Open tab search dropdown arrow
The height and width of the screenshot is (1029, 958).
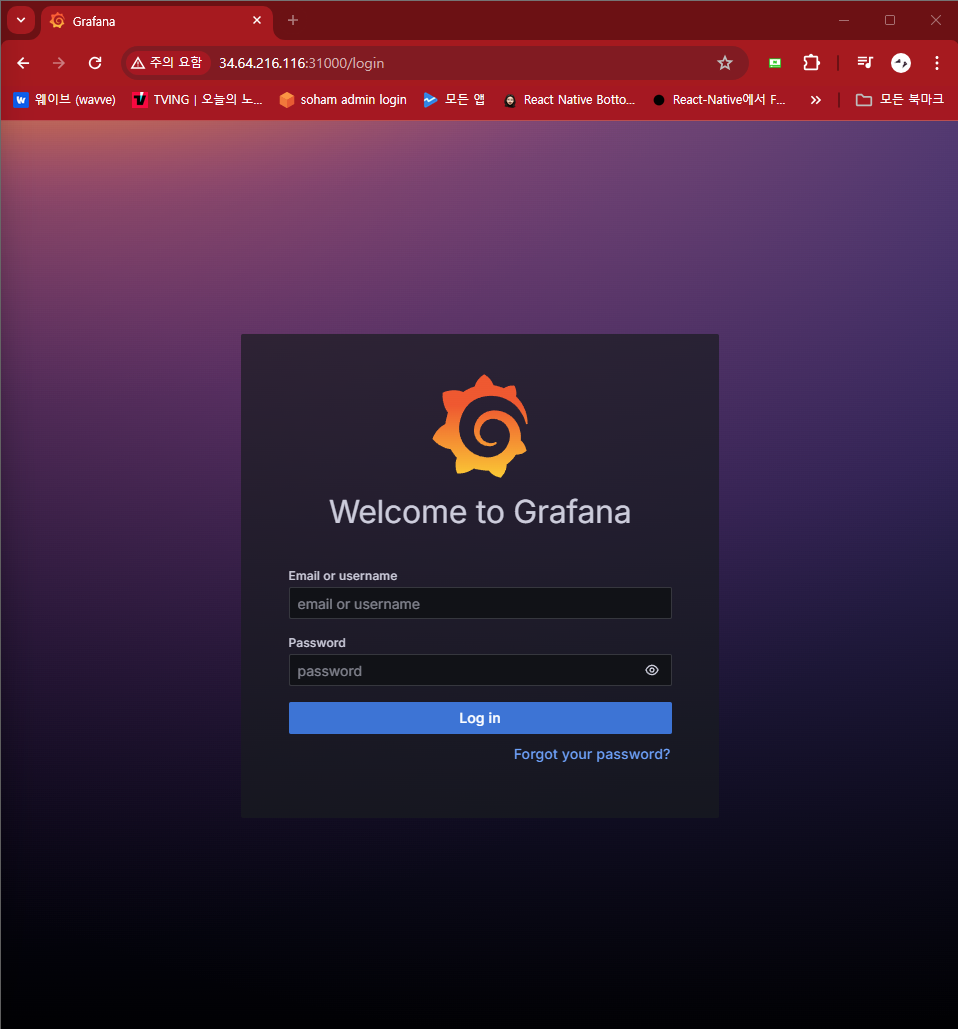[21, 20]
